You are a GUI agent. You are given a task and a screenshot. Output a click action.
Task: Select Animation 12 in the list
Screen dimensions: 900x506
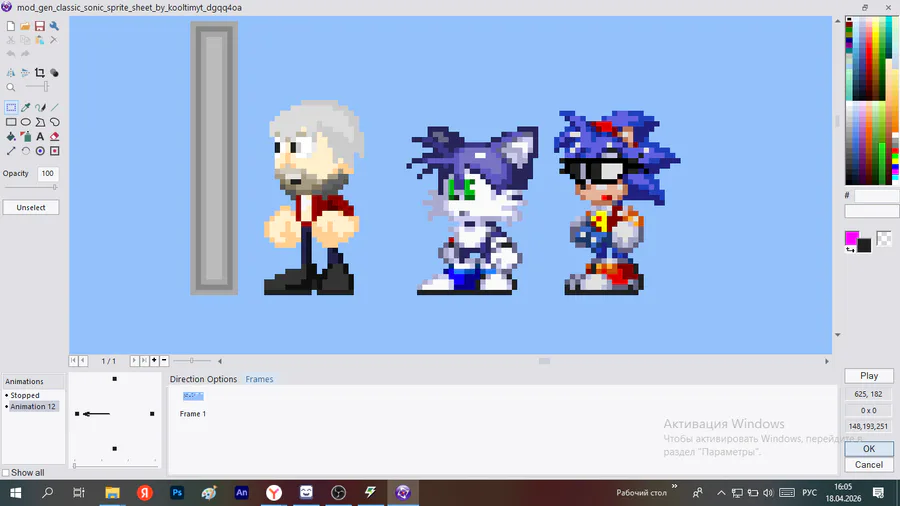[33, 406]
